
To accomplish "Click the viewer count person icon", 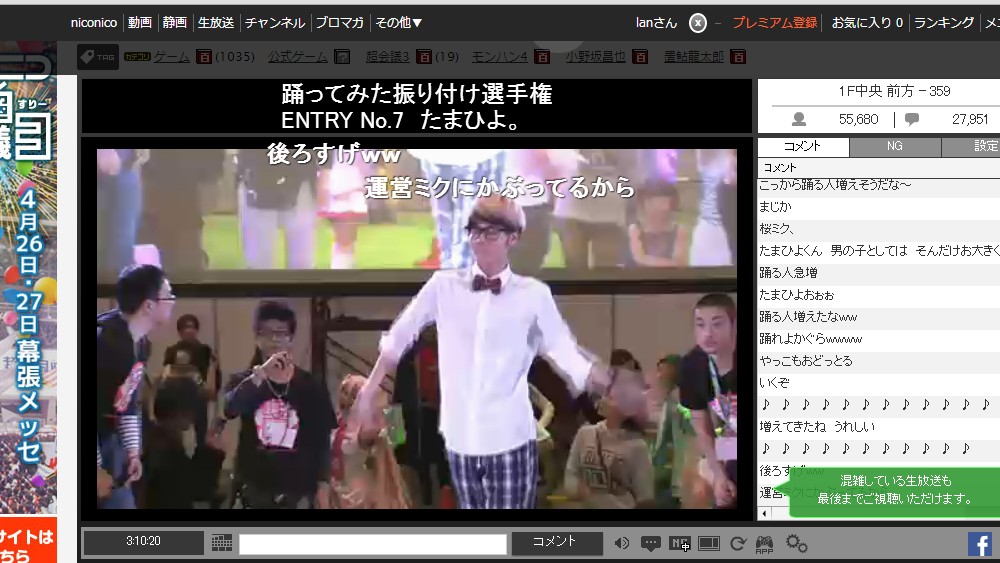I will tap(798, 119).
